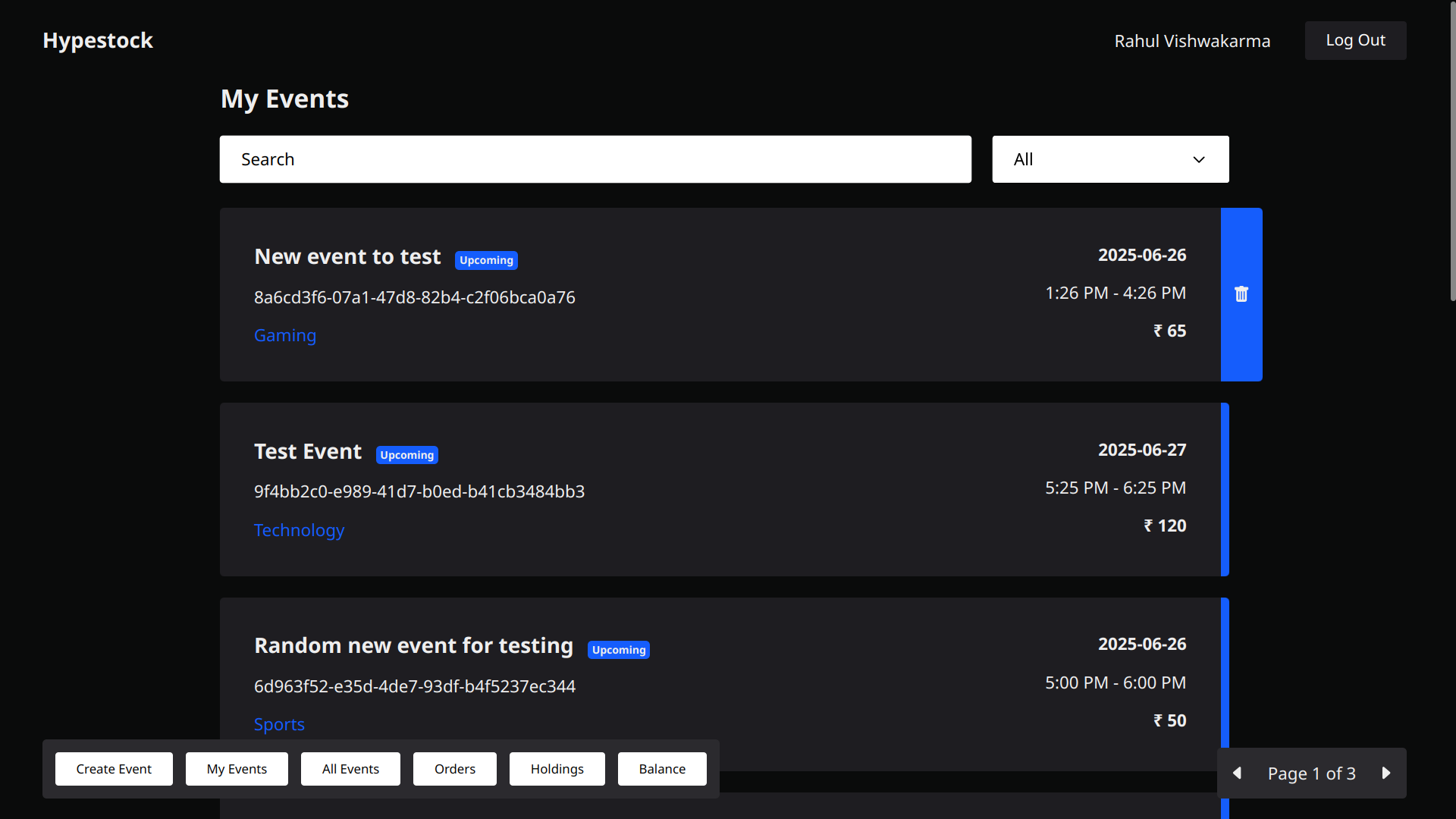Click the Log Out button

click(1355, 40)
